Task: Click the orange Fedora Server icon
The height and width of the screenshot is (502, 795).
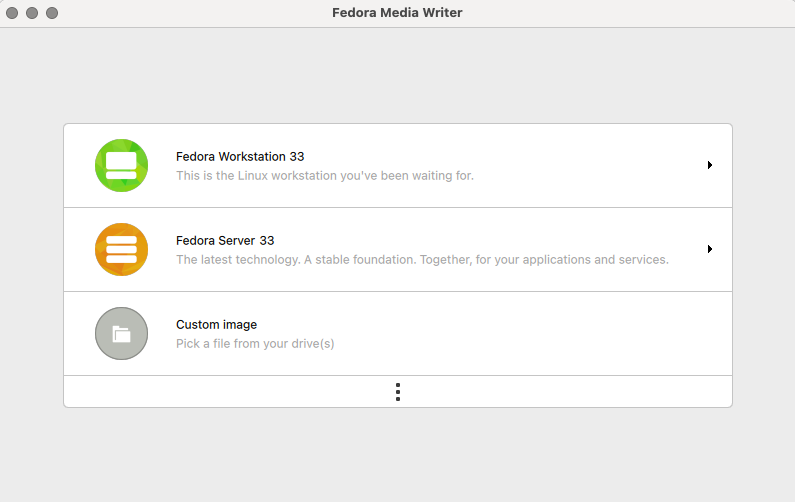Action: tap(121, 250)
